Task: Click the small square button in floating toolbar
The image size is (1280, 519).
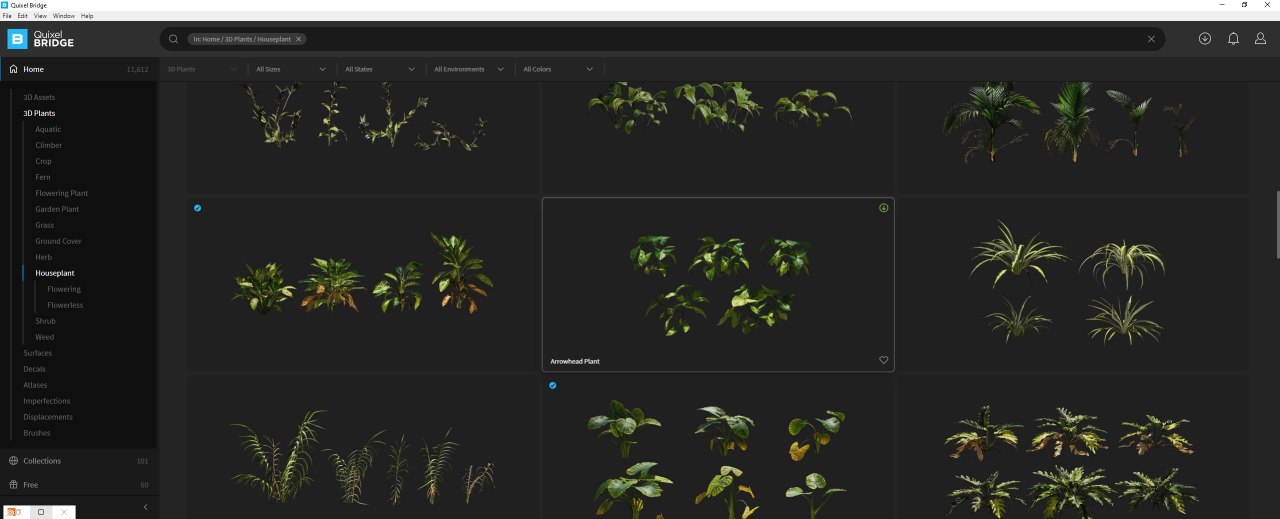Action: pyautogui.click(x=41, y=512)
